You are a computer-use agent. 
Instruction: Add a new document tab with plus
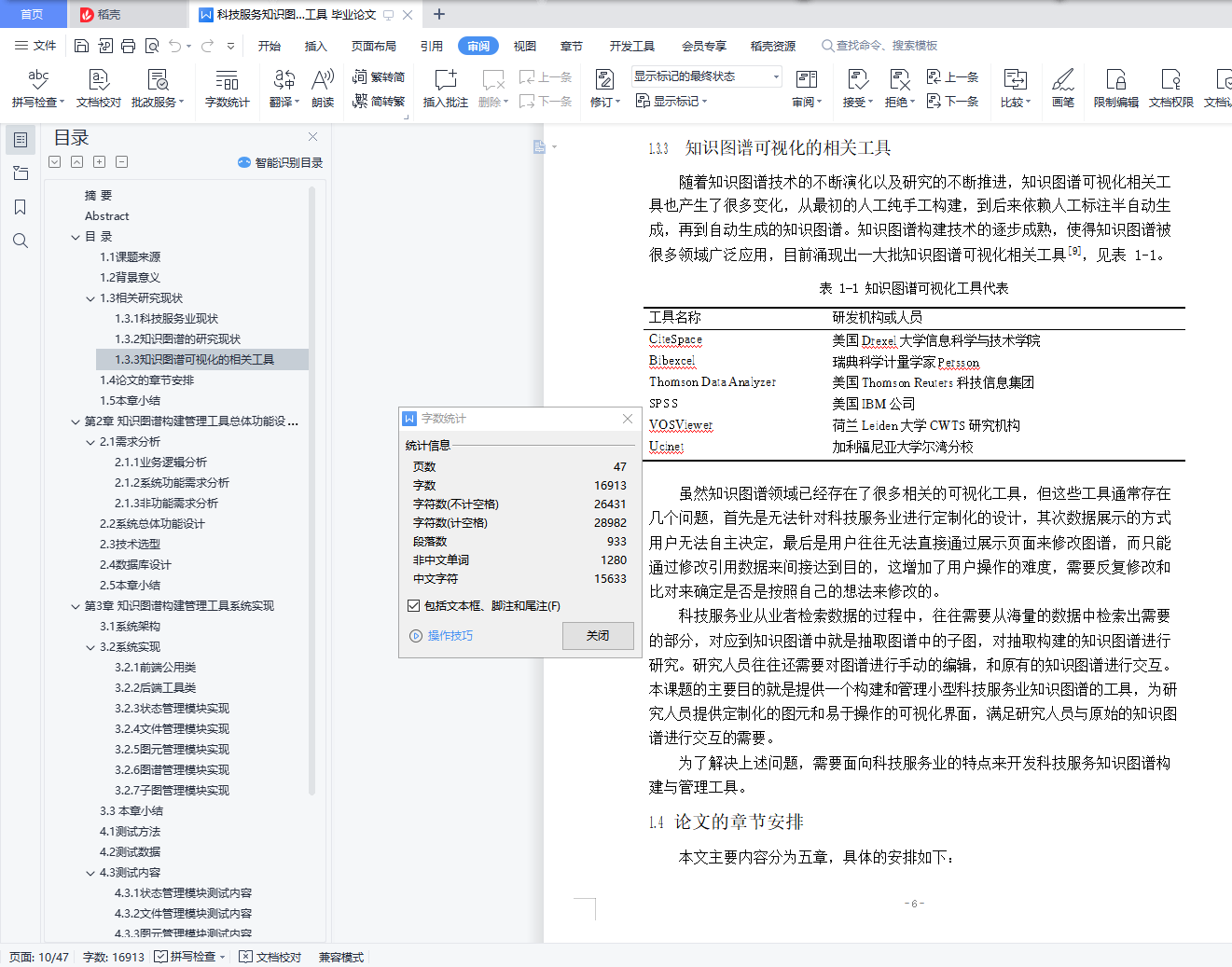(x=439, y=14)
